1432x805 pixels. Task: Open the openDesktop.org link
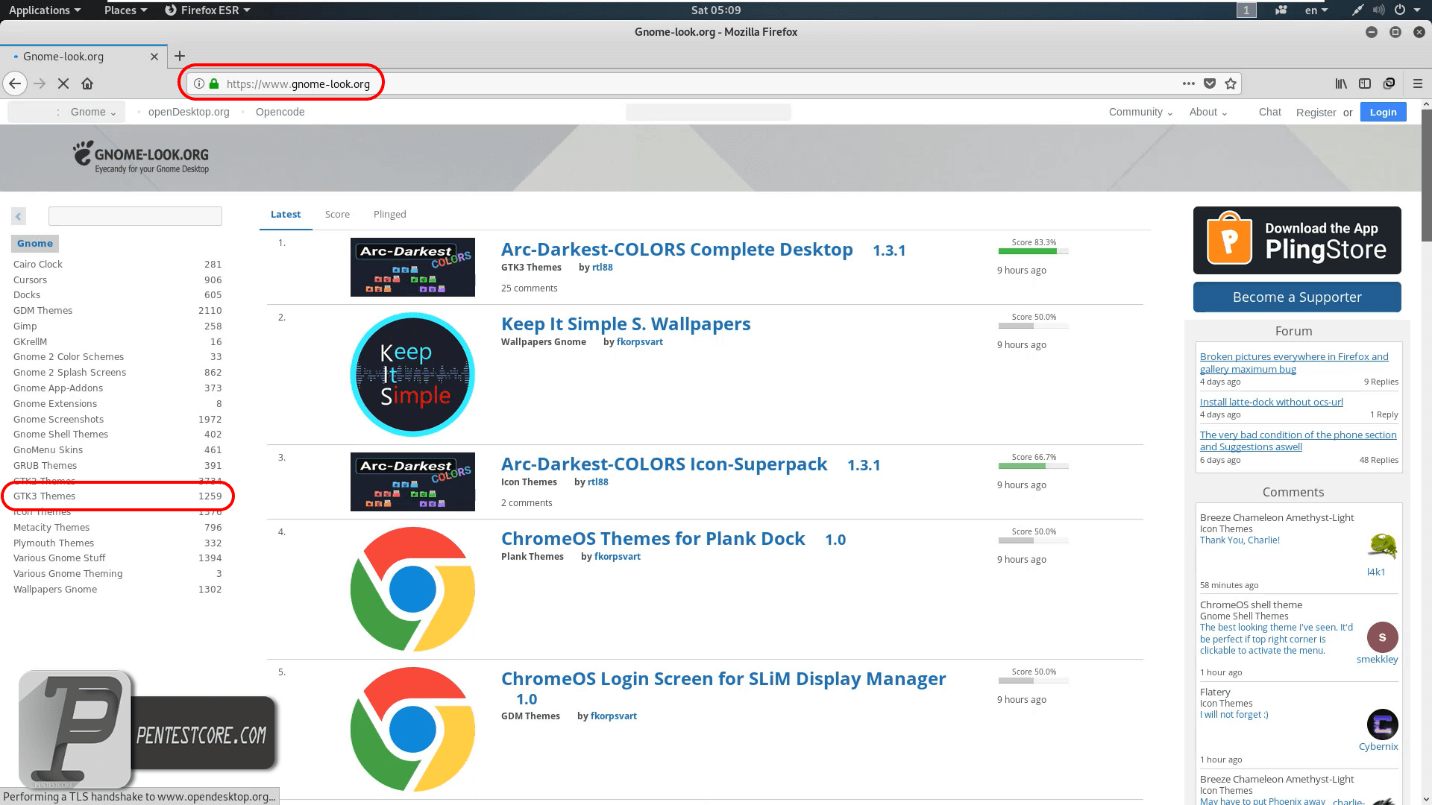coord(189,112)
